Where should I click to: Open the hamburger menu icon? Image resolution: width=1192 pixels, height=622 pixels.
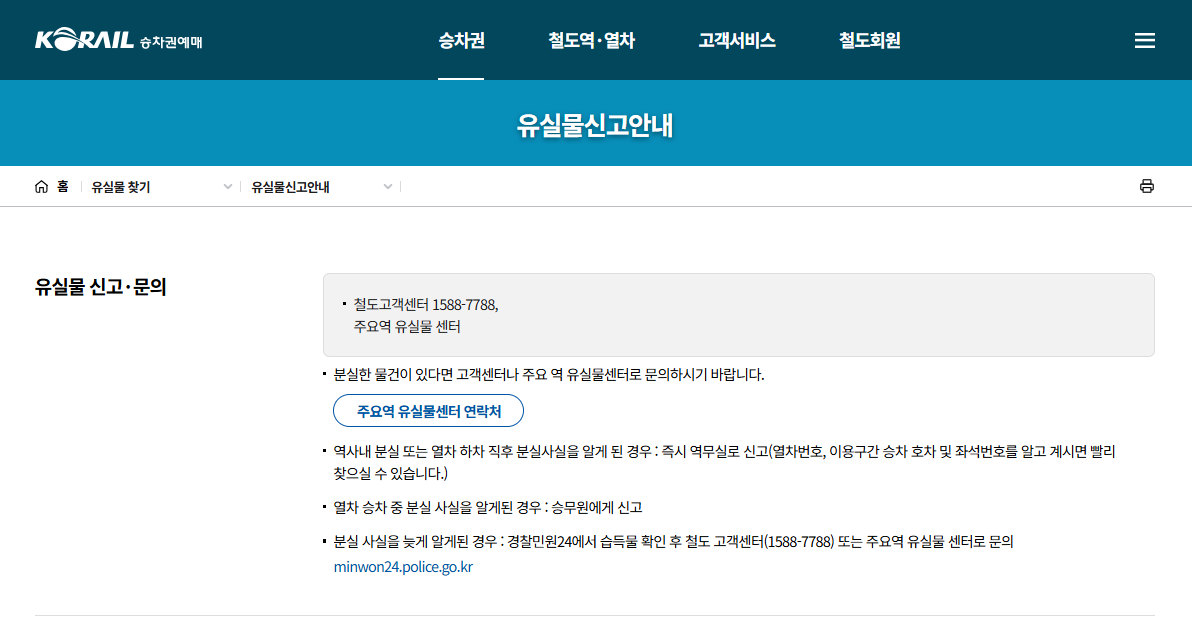tap(1144, 40)
